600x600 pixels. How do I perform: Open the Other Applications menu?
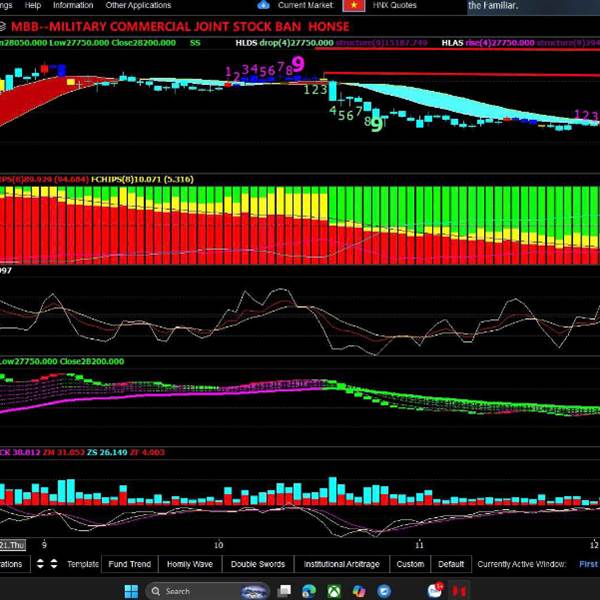[139, 5]
